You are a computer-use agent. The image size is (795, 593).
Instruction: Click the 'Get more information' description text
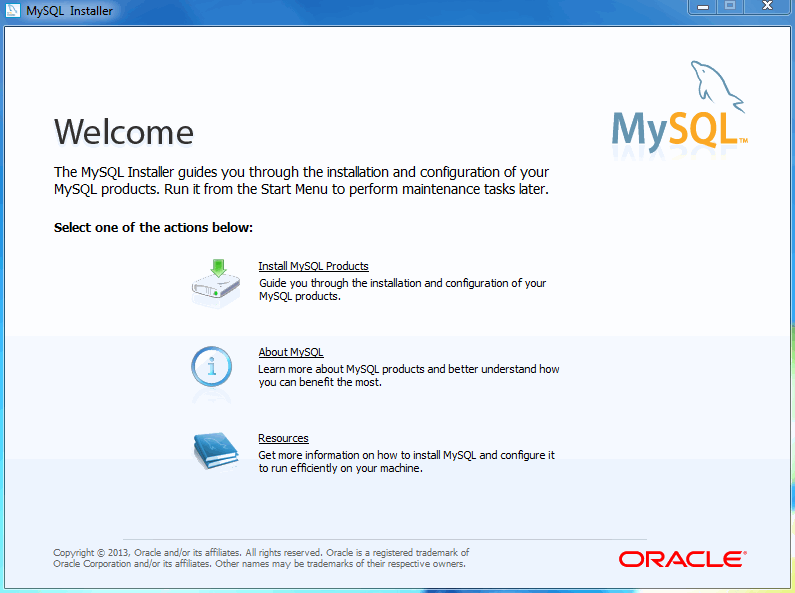[406, 461]
